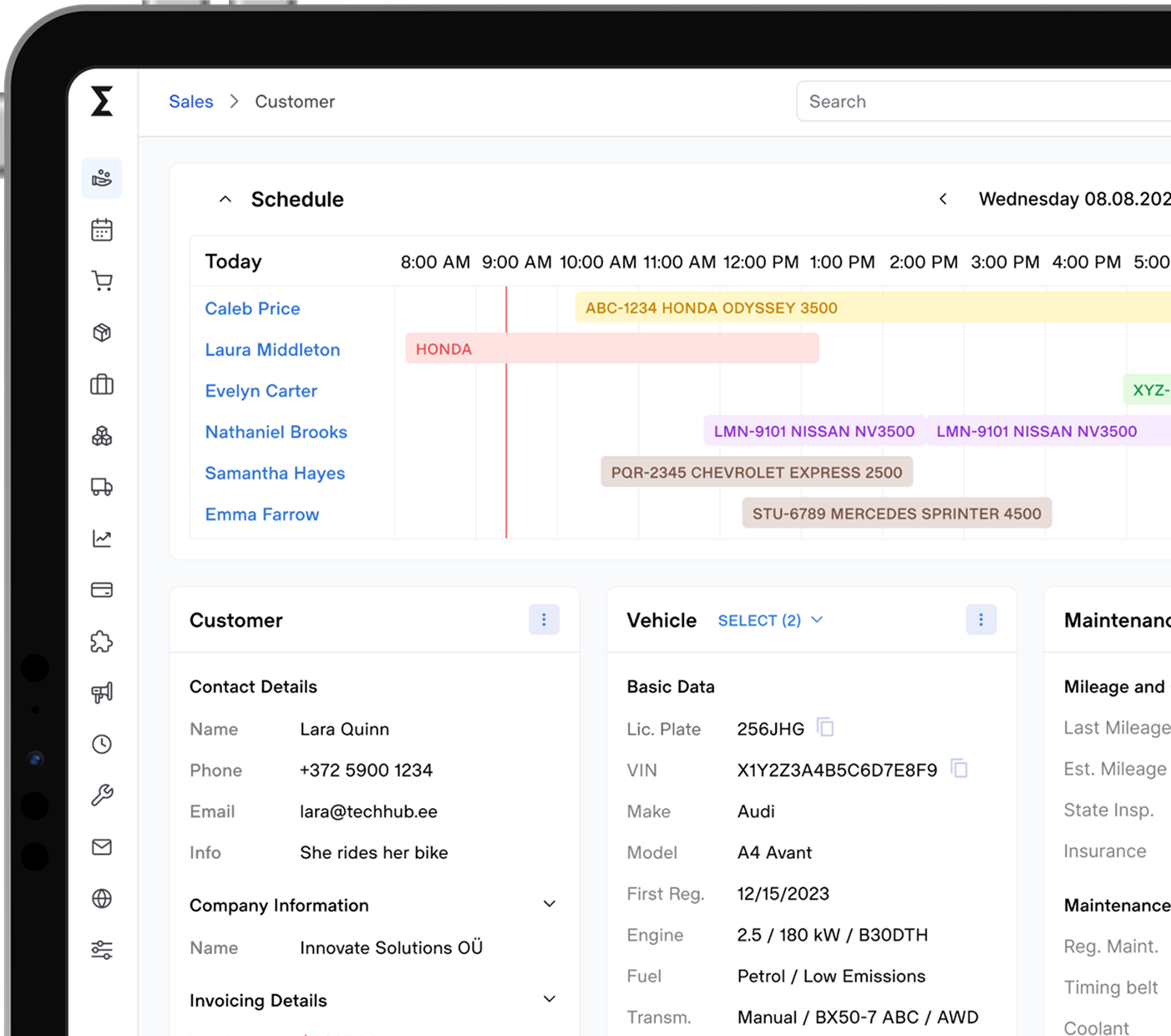Select ABC-1234 Honda Odyssey 3500 booking
Screen dimensions: 1171x1036
[x=873, y=307]
